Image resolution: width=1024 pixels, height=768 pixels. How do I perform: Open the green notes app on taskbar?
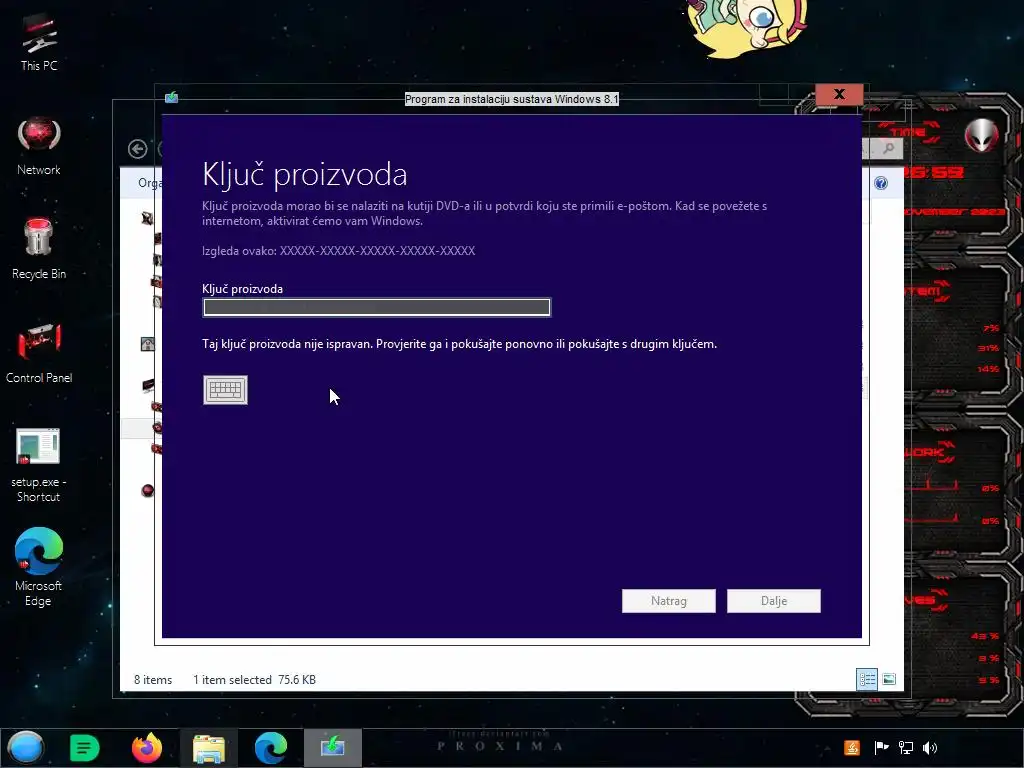click(84, 748)
